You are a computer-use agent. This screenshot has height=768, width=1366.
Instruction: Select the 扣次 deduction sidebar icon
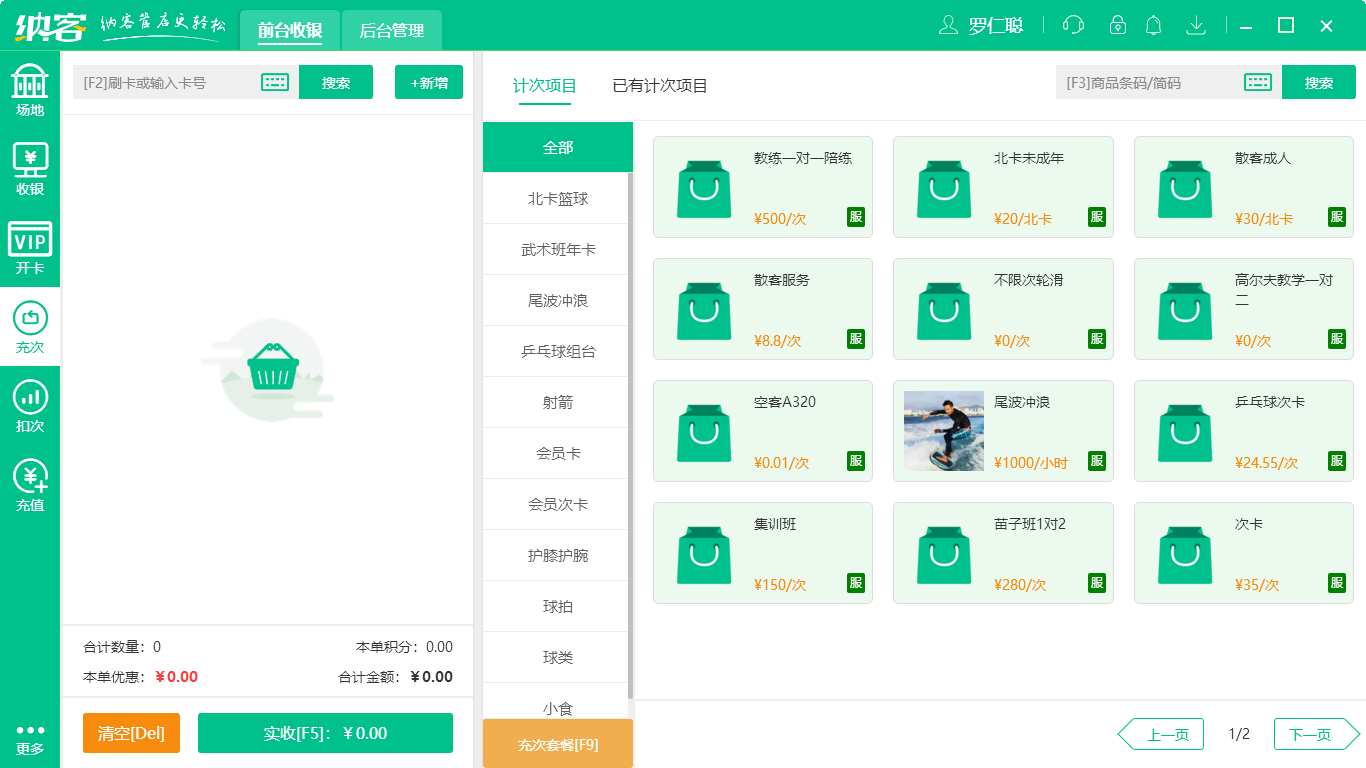point(30,404)
